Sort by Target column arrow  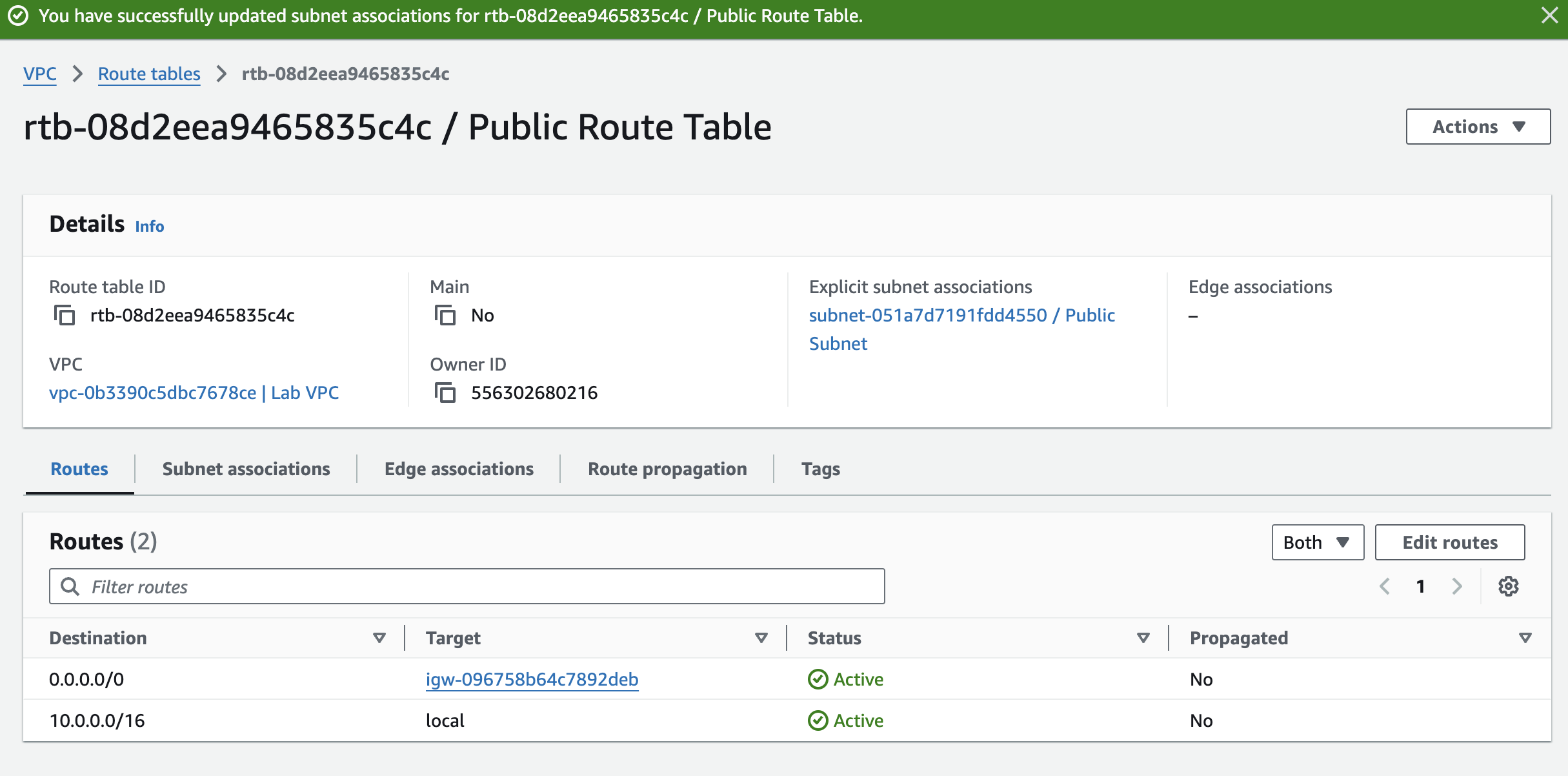tap(761, 638)
